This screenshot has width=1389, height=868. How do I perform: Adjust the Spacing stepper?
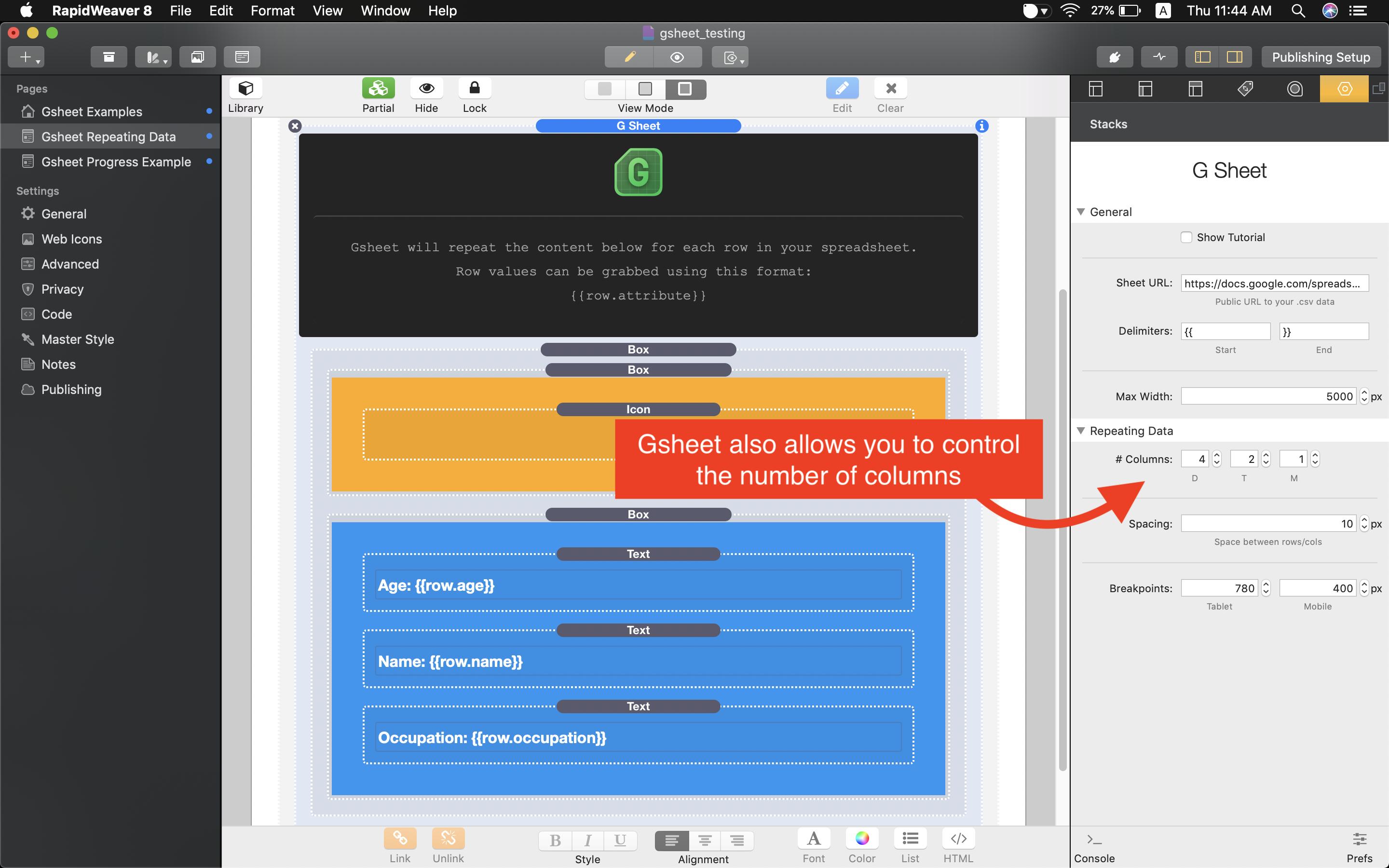tap(1364, 524)
